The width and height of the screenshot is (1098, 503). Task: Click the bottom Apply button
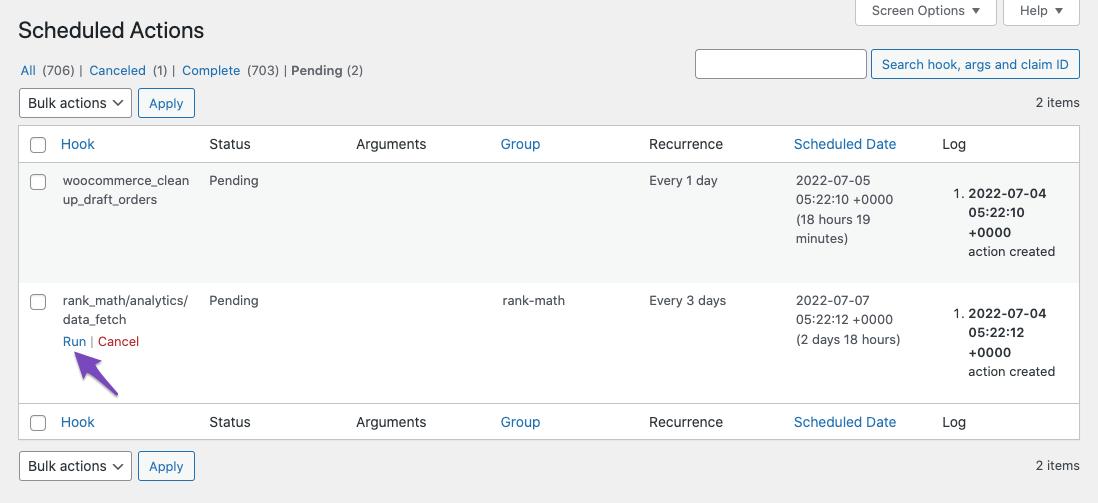click(166, 467)
